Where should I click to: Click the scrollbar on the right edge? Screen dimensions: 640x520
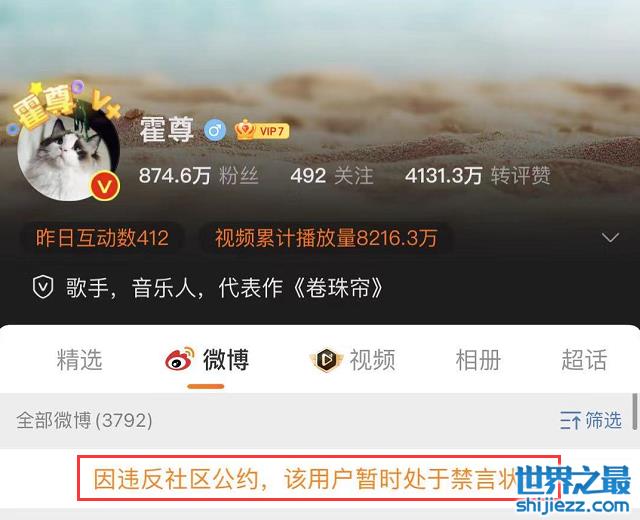[x=635, y=411]
